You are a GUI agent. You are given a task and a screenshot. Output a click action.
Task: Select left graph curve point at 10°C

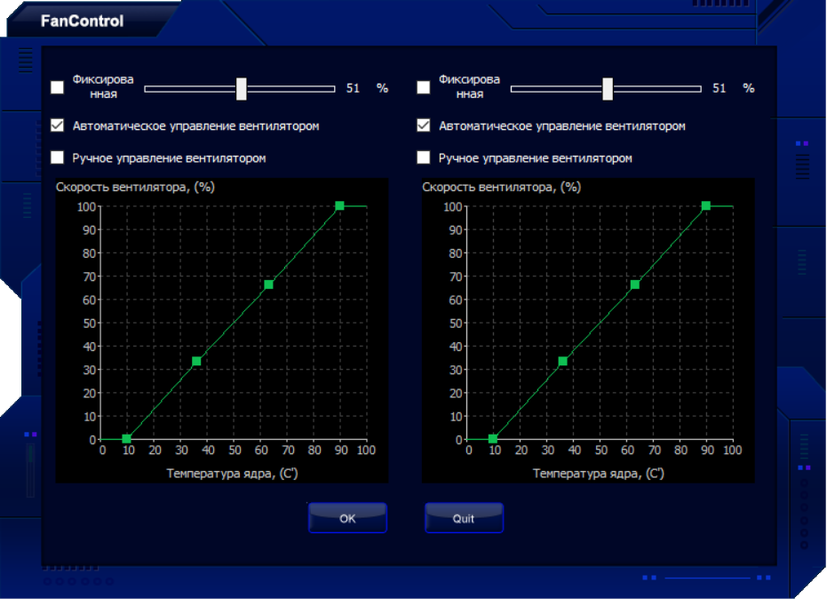coord(127,439)
